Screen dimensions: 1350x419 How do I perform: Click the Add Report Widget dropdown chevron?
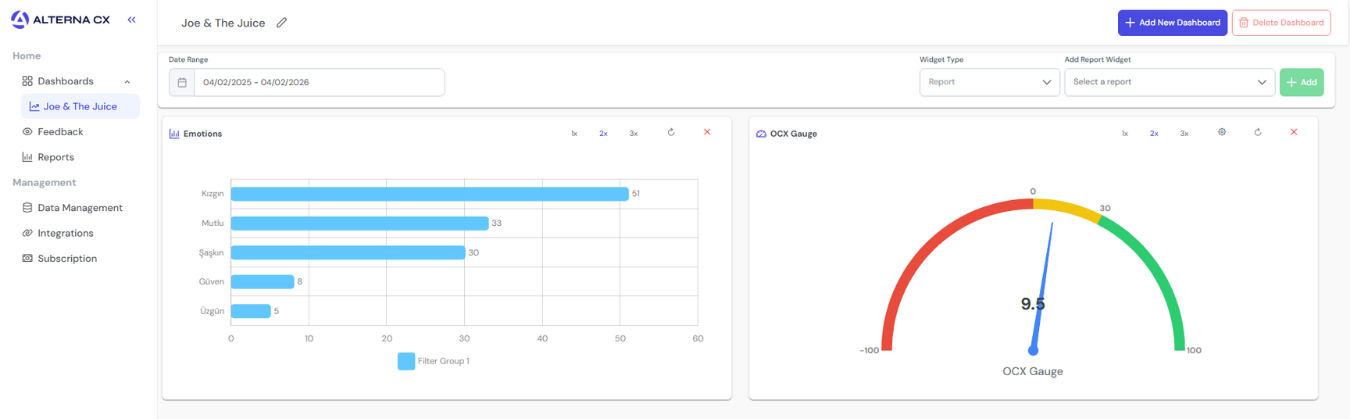point(1262,82)
